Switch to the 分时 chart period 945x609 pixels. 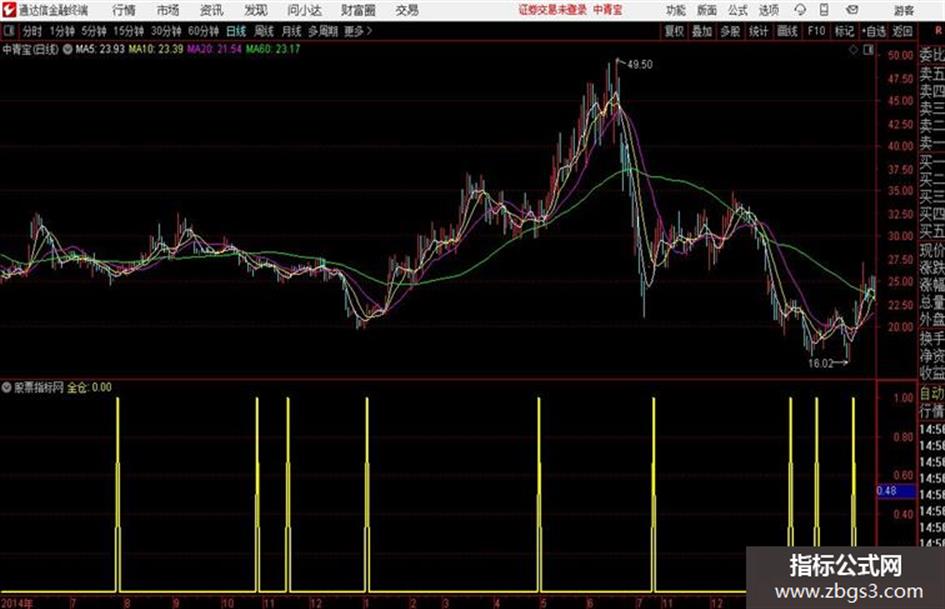(32, 31)
